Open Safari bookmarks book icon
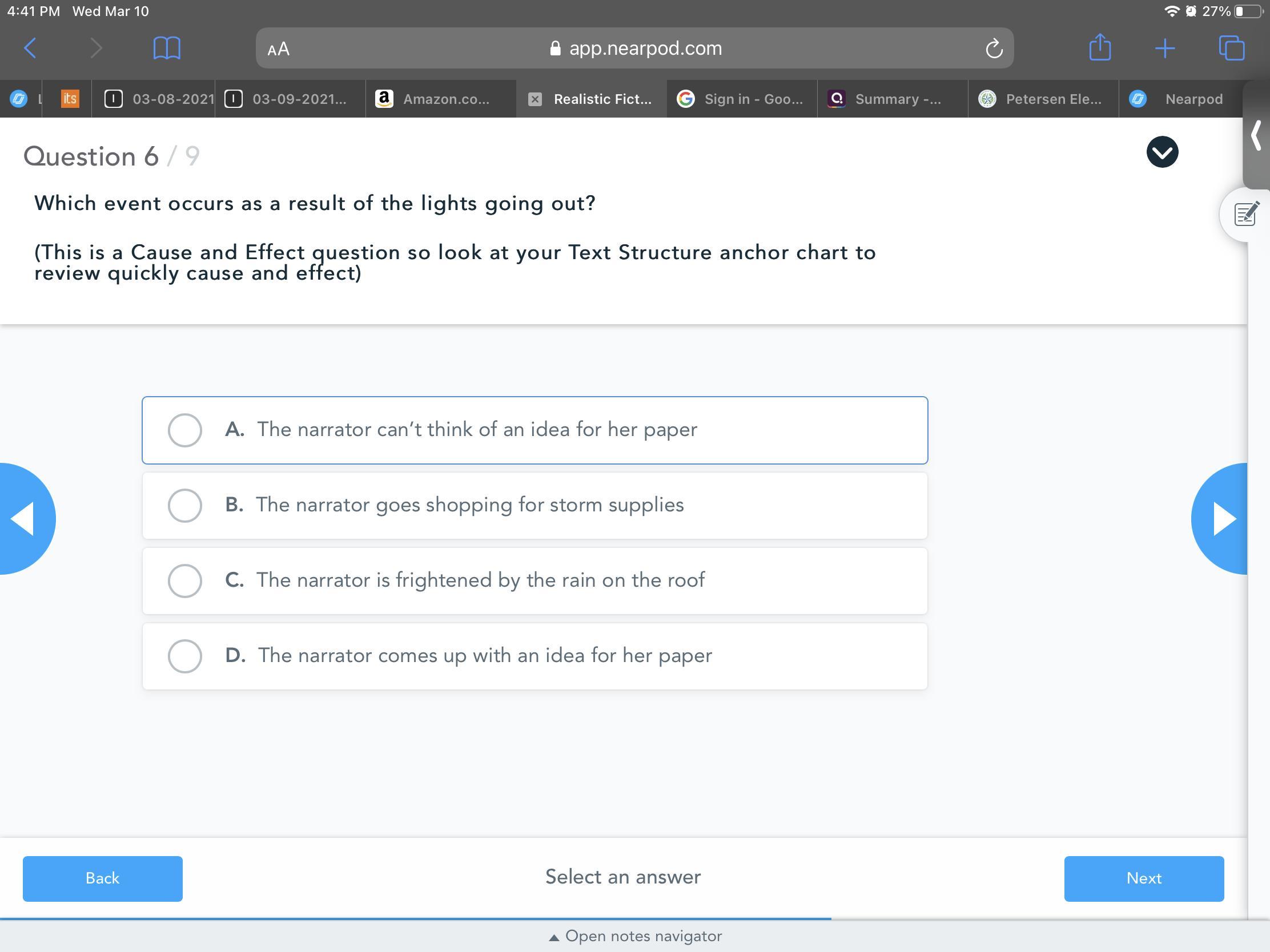This screenshot has width=1270, height=952. 167,48
